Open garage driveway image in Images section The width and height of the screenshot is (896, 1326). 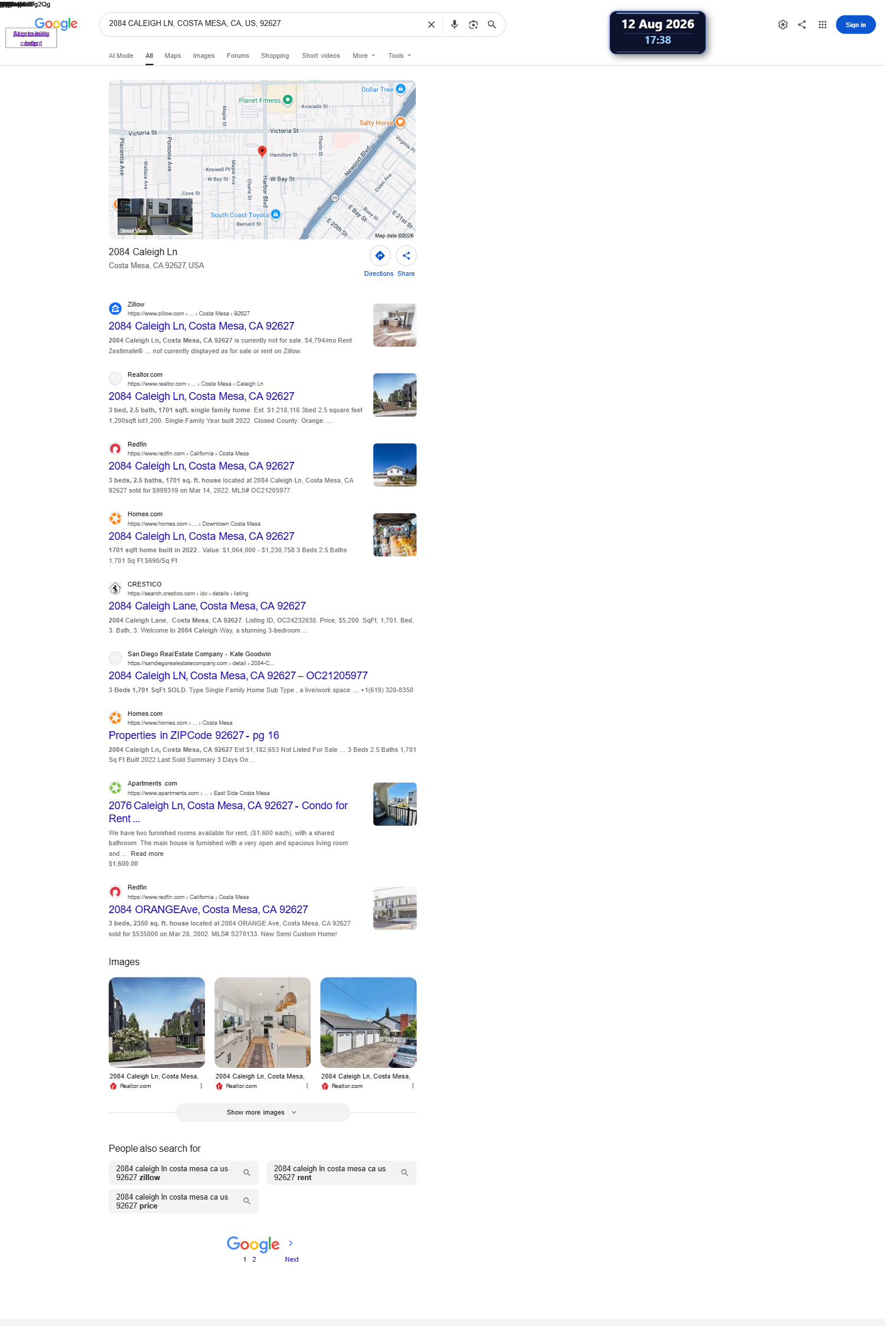tap(368, 1022)
